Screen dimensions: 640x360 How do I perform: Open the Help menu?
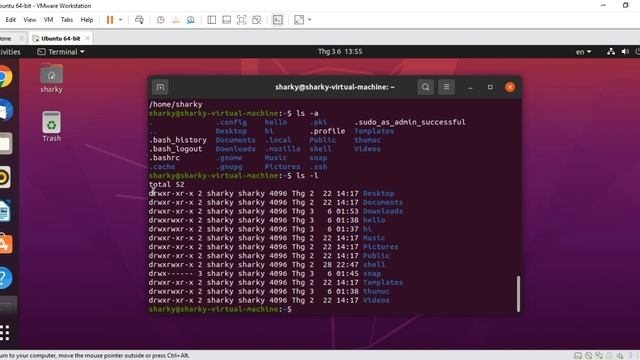87,20
